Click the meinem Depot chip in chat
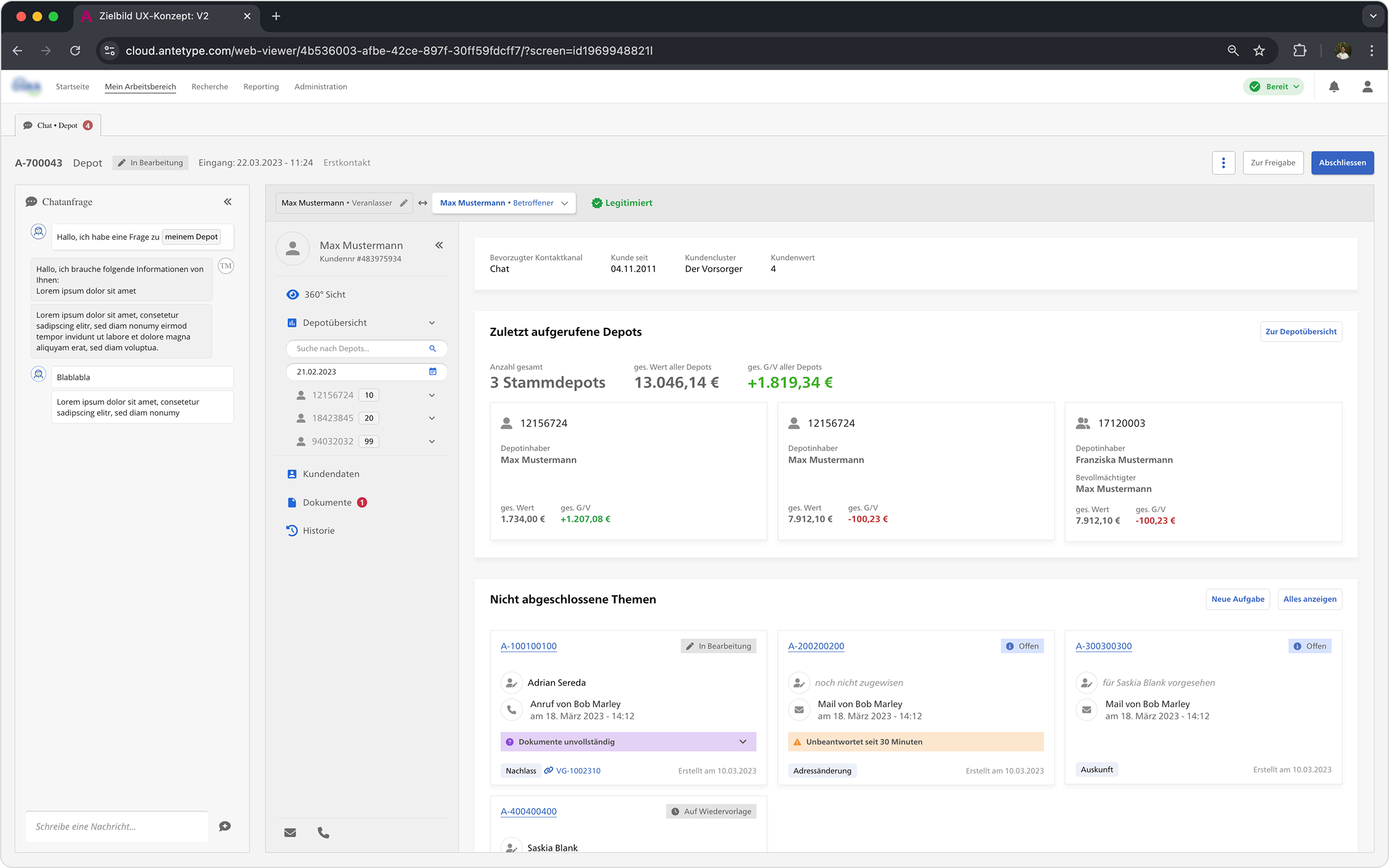The width and height of the screenshot is (1389, 868). pos(191,236)
